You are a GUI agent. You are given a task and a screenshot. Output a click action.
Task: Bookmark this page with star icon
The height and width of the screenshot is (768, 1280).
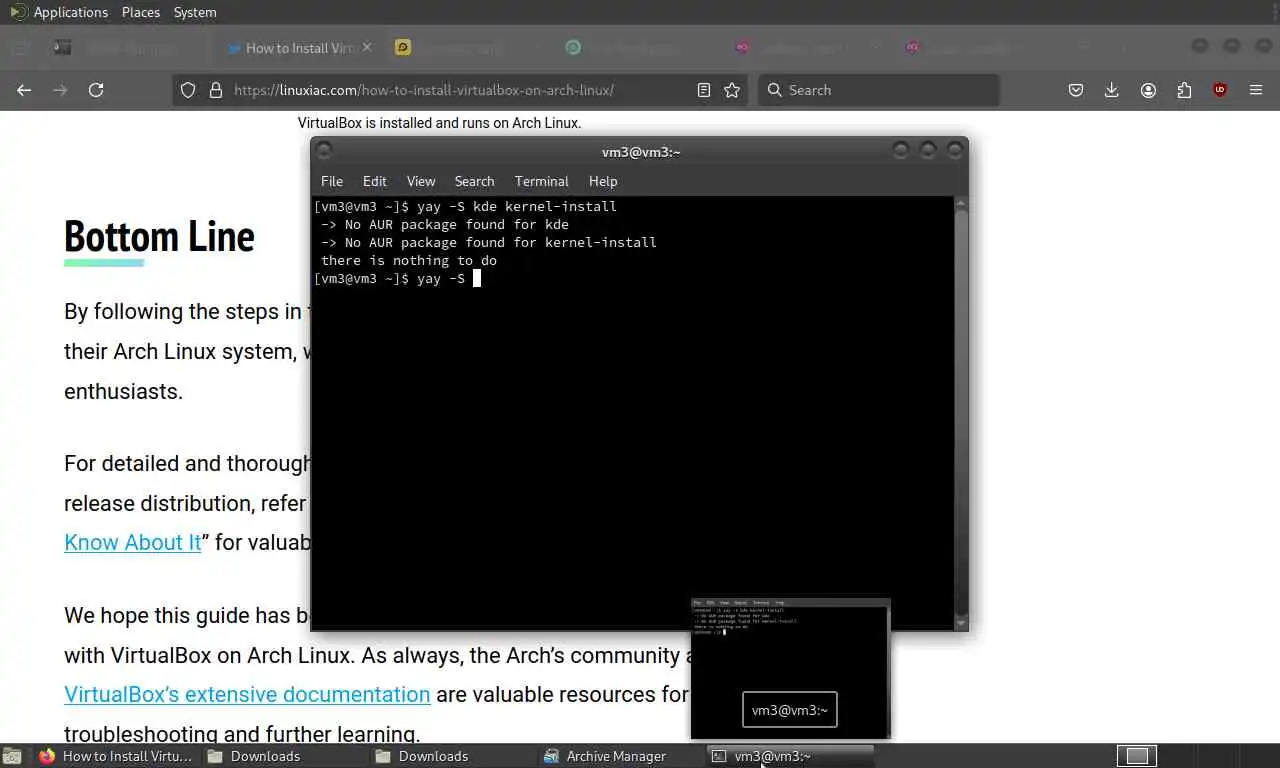(x=732, y=90)
